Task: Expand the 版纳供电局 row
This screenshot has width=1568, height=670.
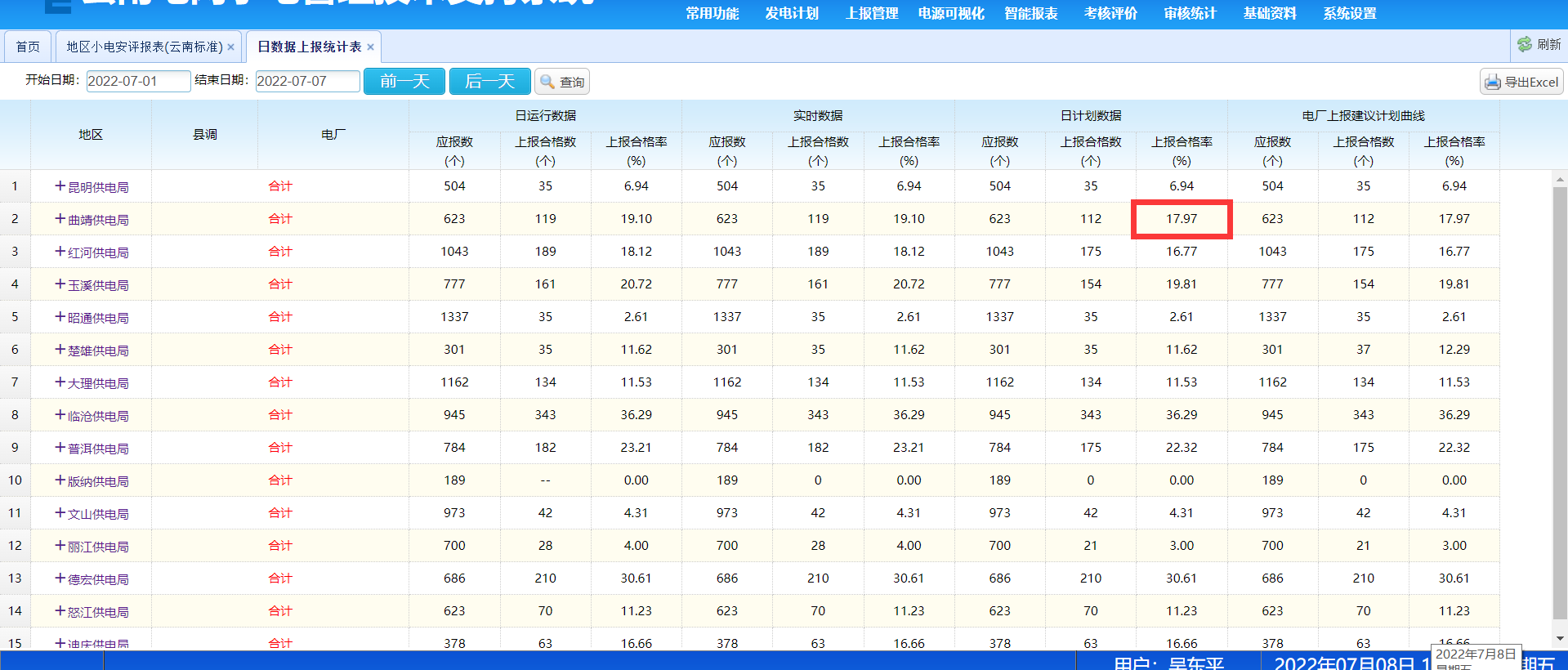Action: click(60, 480)
